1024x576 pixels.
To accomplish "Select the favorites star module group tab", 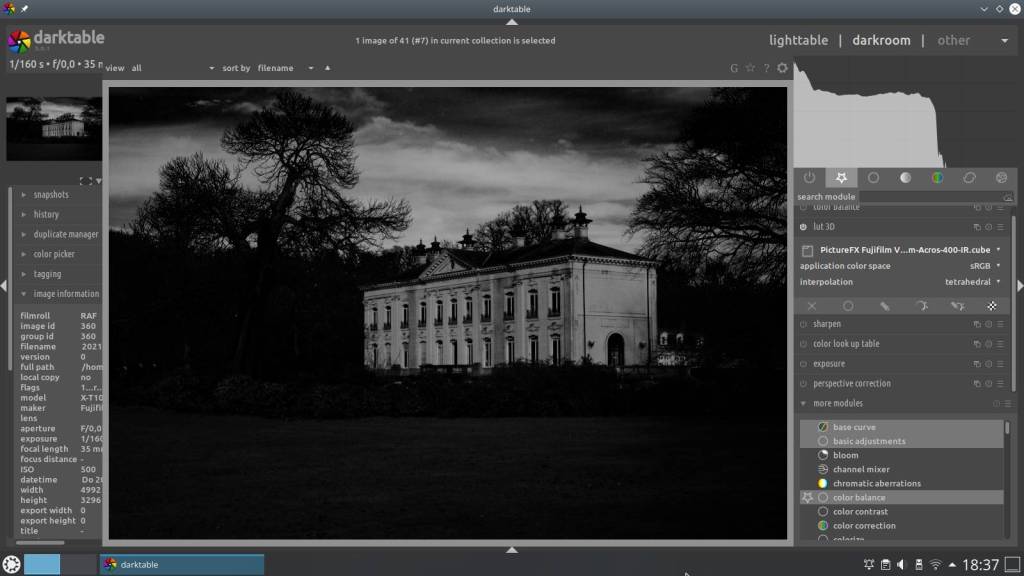I will point(841,178).
